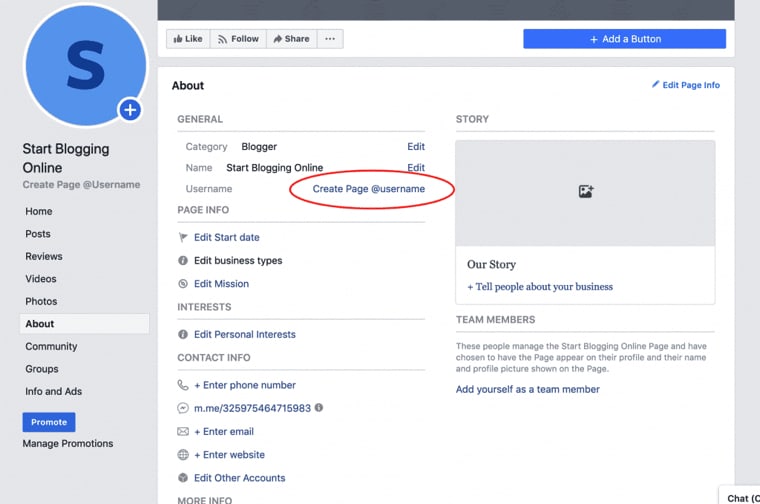This screenshot has height=504, width=760.
Task: Open Edit business types
Action: coord(238,261)
